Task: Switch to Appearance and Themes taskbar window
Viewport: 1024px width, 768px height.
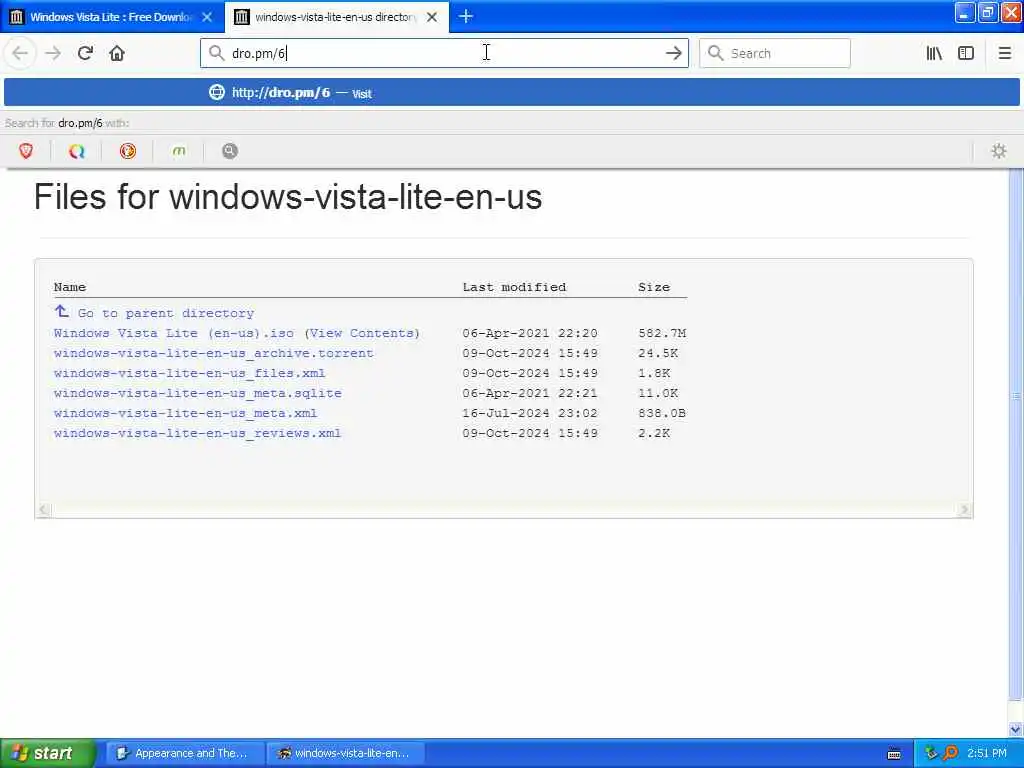Action: pyautogui.click(x=185, y=753)
